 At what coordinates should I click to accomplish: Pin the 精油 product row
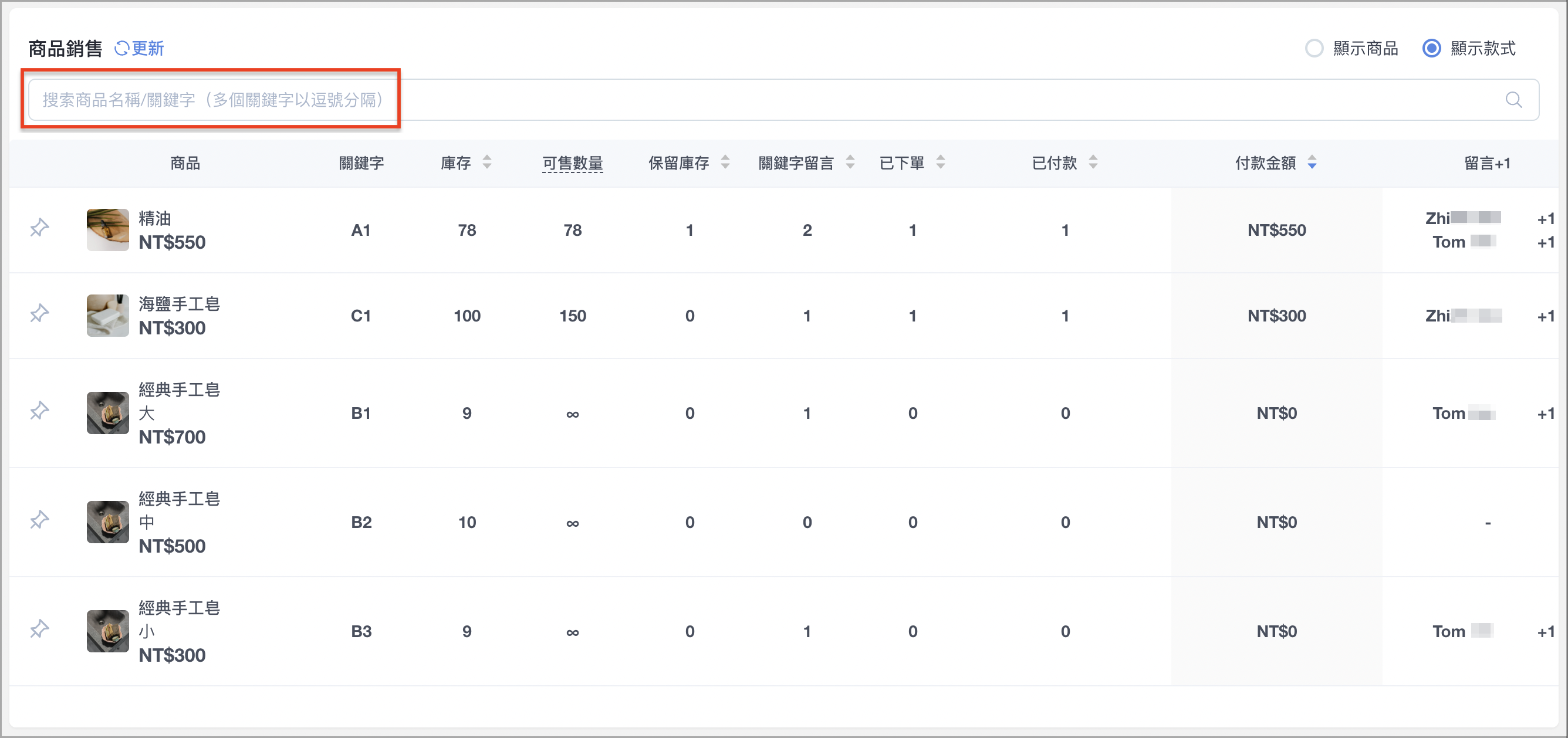coord(39,228)
